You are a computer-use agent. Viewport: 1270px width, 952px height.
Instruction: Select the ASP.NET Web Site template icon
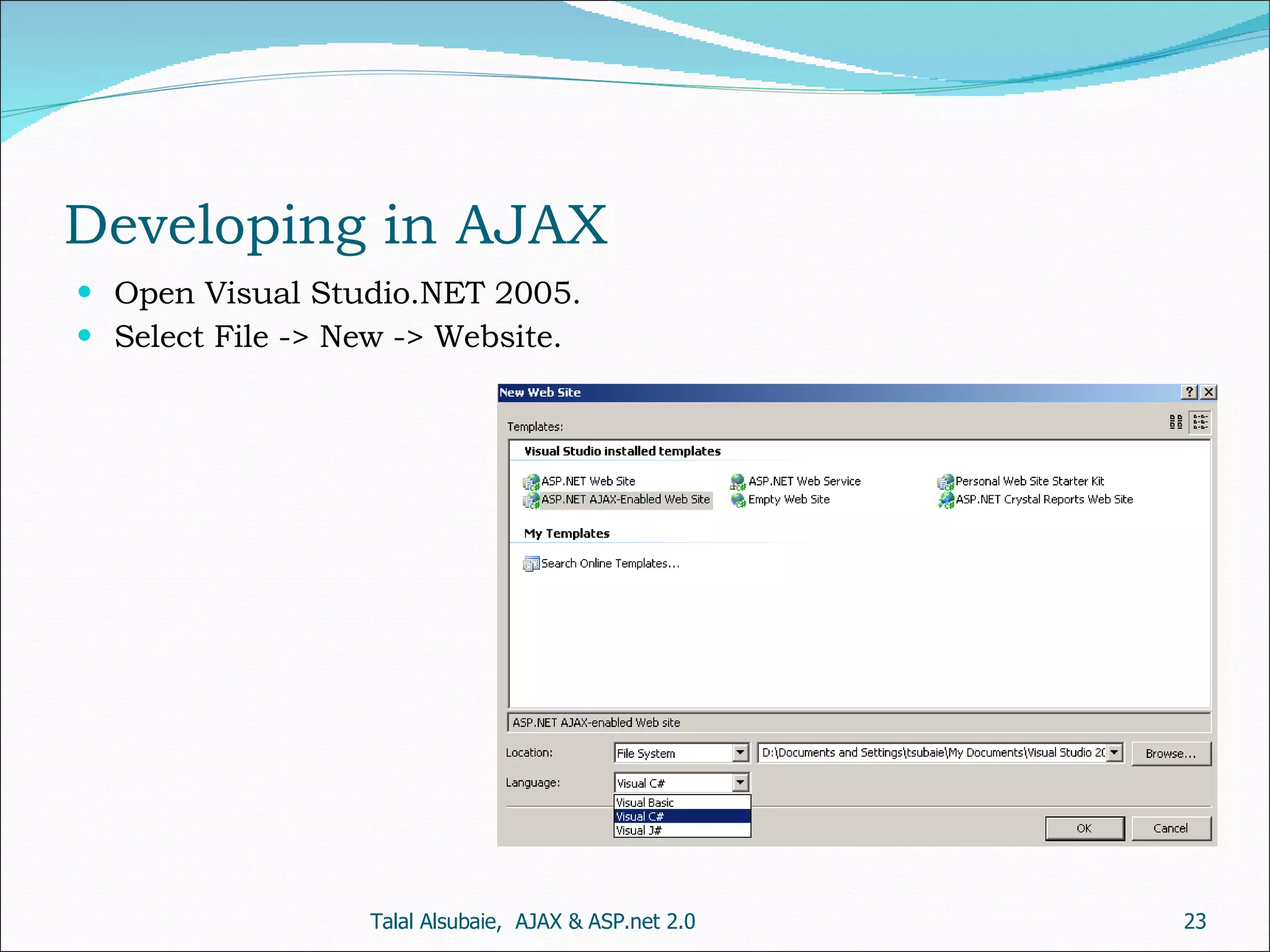point(531,482)
